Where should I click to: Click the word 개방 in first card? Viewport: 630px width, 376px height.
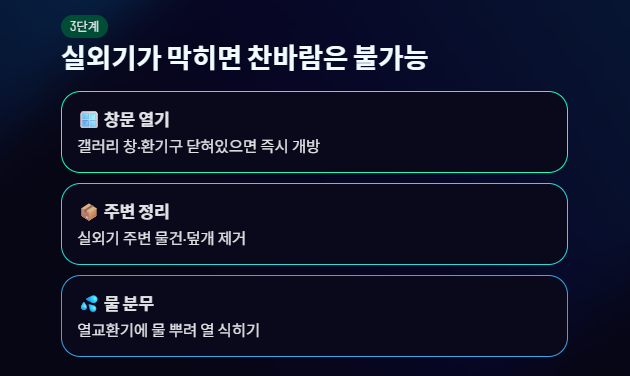306,146
